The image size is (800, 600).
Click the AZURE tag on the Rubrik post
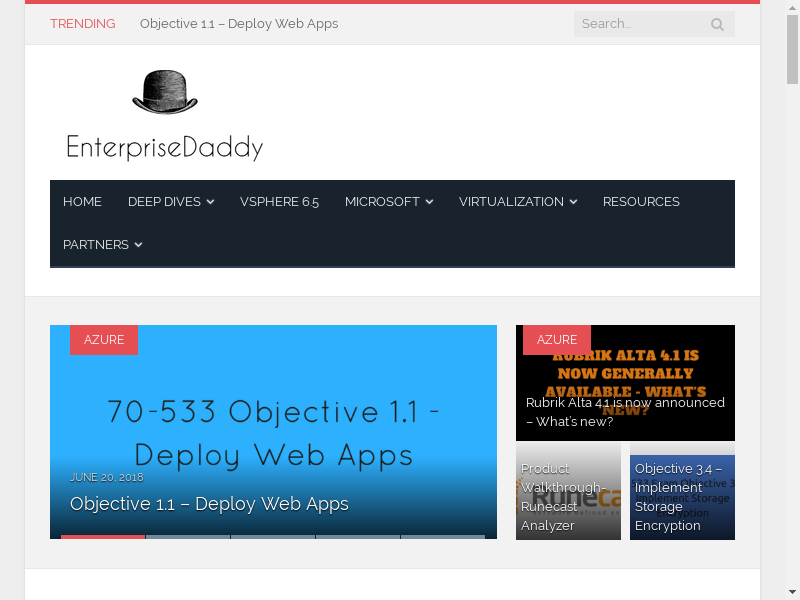tap(557, 340)
